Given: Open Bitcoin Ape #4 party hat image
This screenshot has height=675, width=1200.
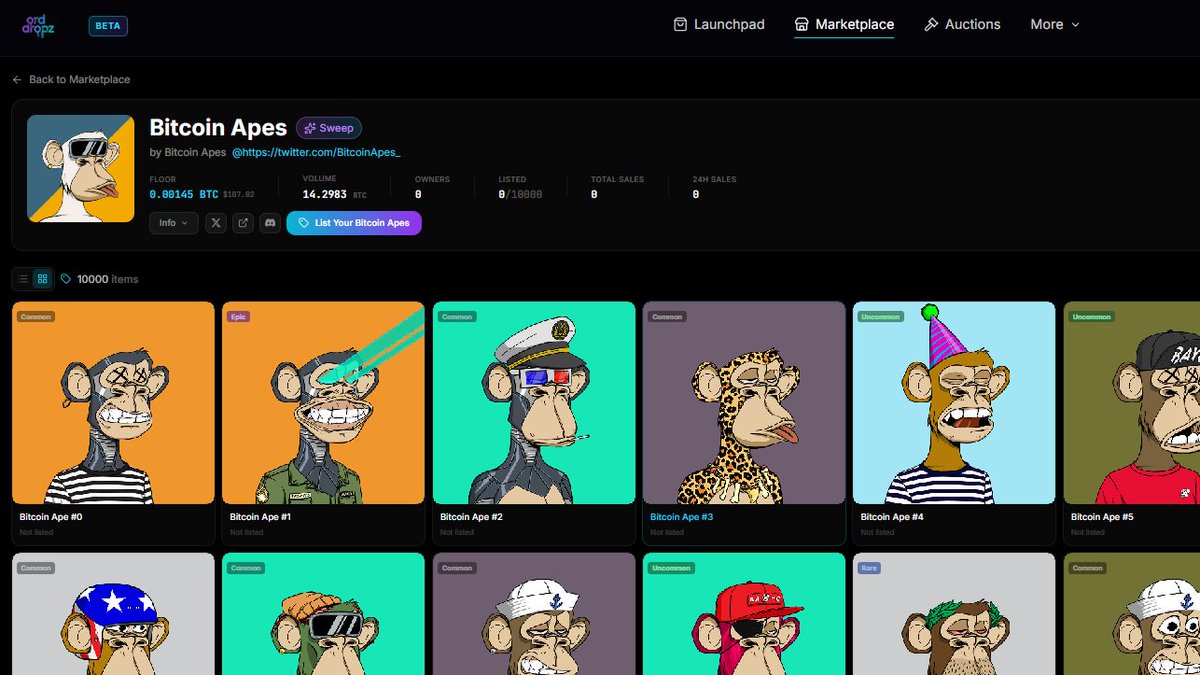Looking at the screenshot, I should point(954,403).
